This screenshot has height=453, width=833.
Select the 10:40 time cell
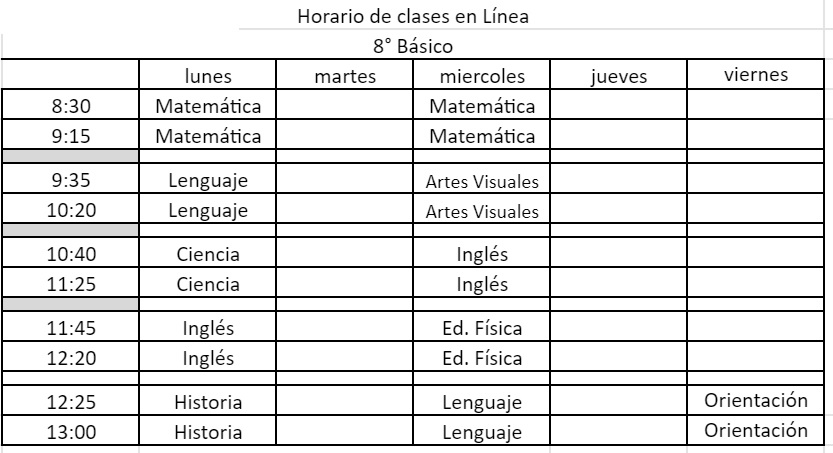pos(71,253)
